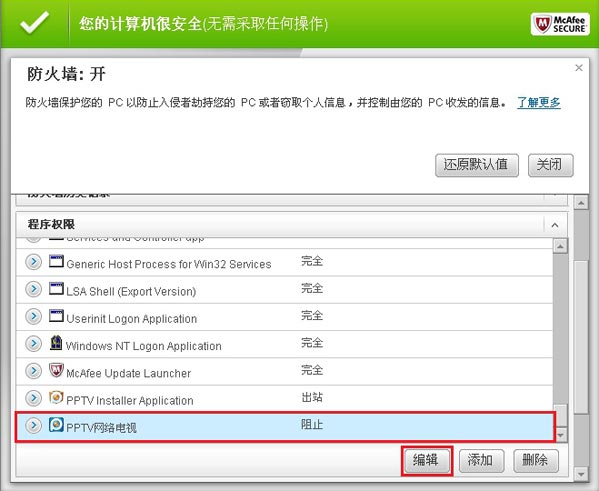Click the 编辑 button
Image resolution: width=599 pixels, height=491 pixels.
pos(427,460)
